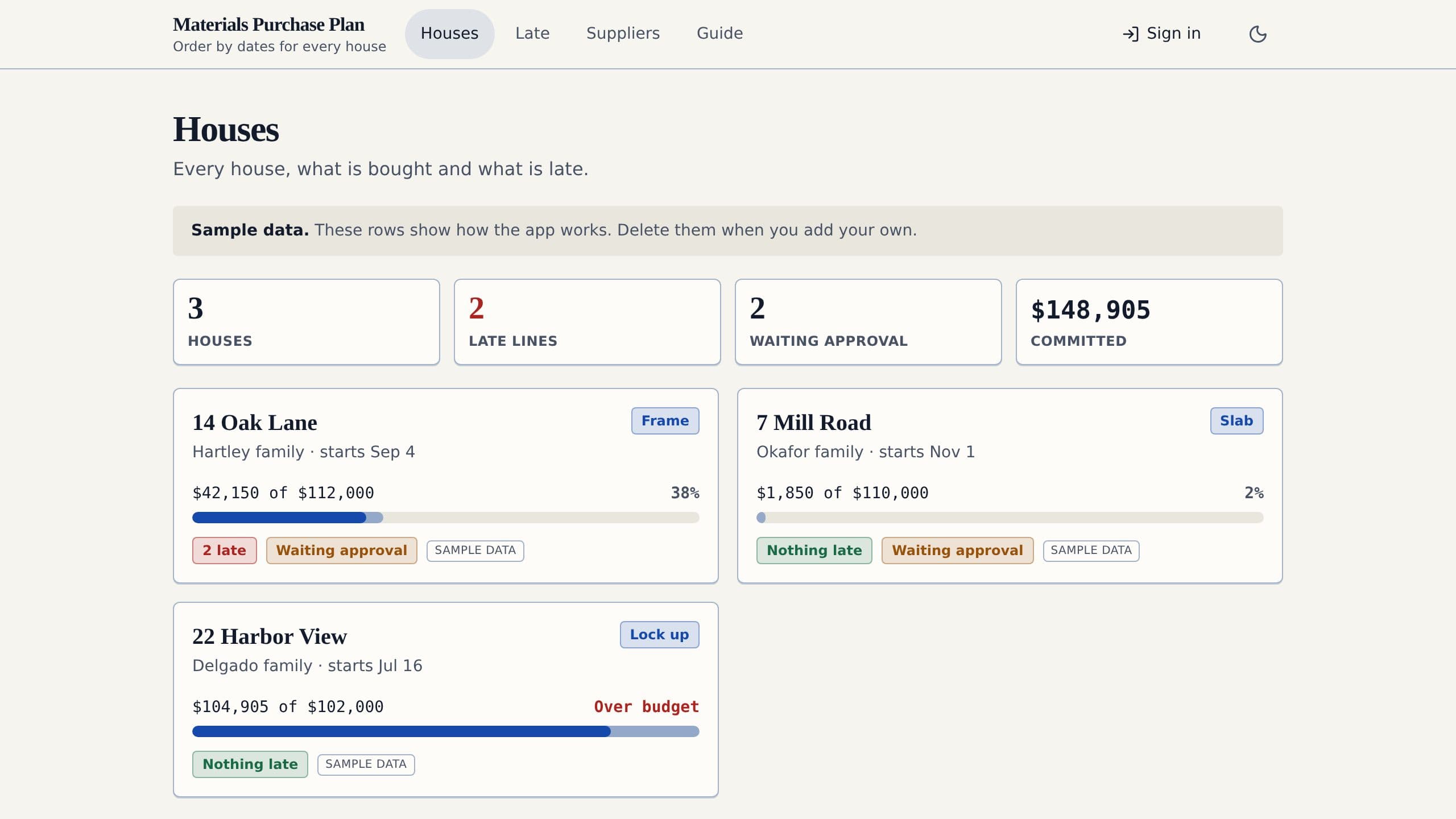The width and height of the screenshot is (1456, 819).
Task: Click the 2% progress value
Action: point(1254,493)
